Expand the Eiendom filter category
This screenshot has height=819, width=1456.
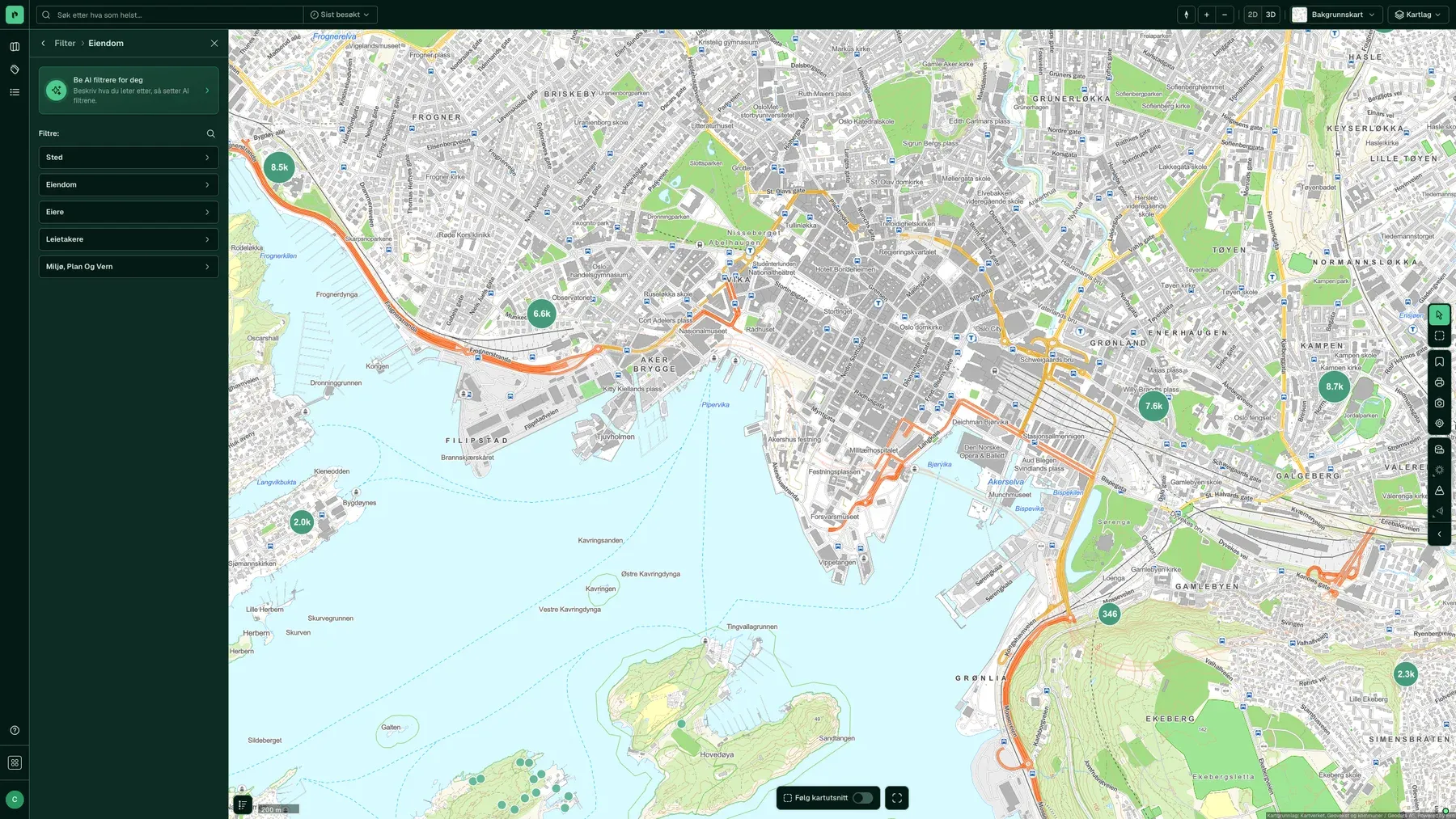click(x=129, y=185)
